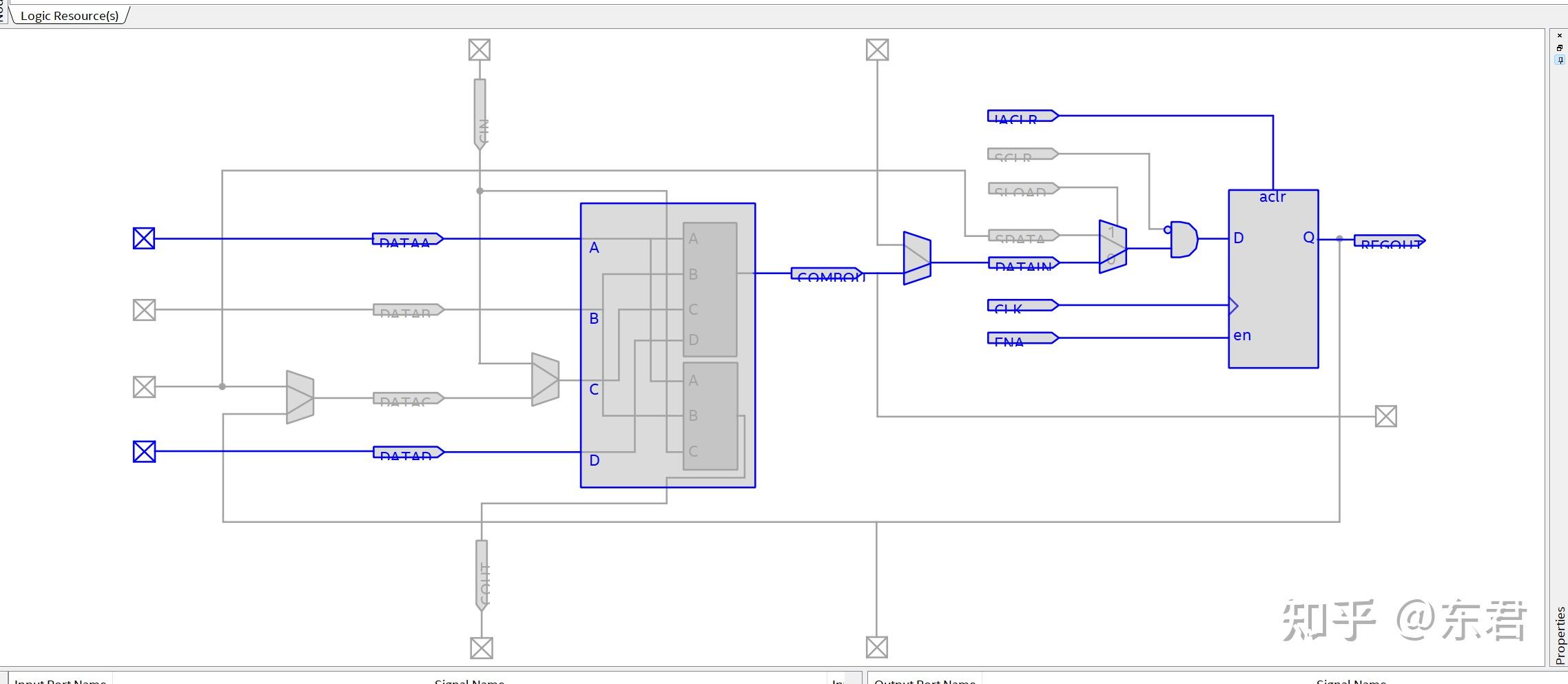Click the blue pin box feeding DATAA

coord(144,238)
